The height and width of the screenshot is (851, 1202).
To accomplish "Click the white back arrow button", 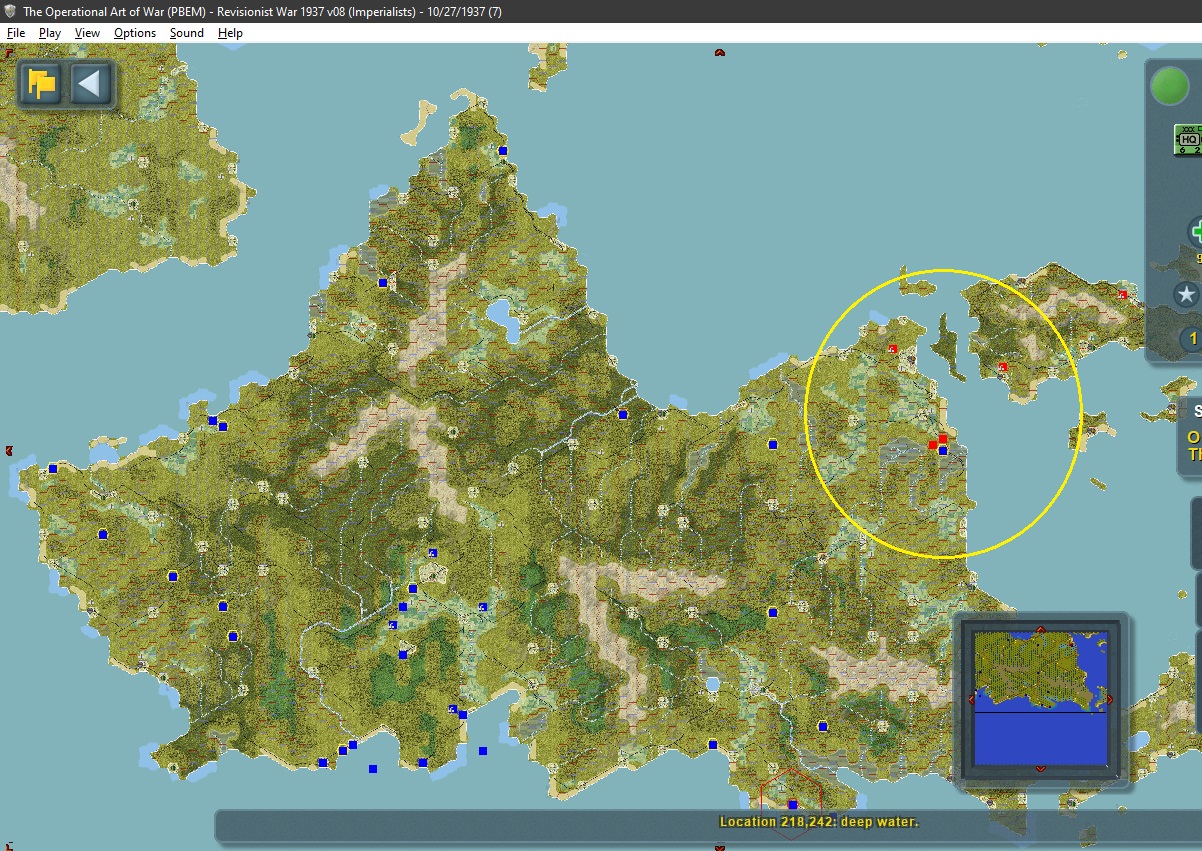I will point(90,83).
